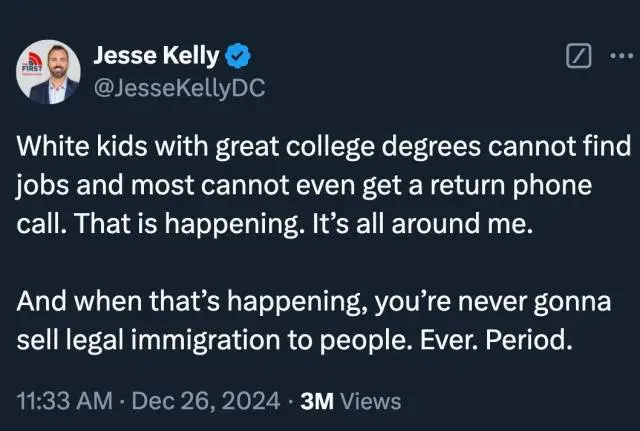640x431 pixels.
Task: Open the @JesseKellyDC handle link
Action: (179, 88)
